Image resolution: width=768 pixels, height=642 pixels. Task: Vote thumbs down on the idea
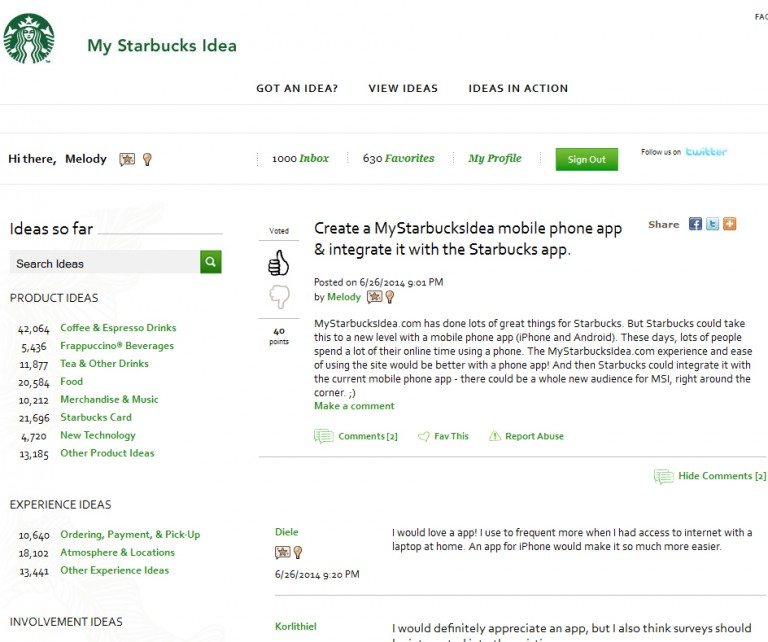[x=279, y=296]
